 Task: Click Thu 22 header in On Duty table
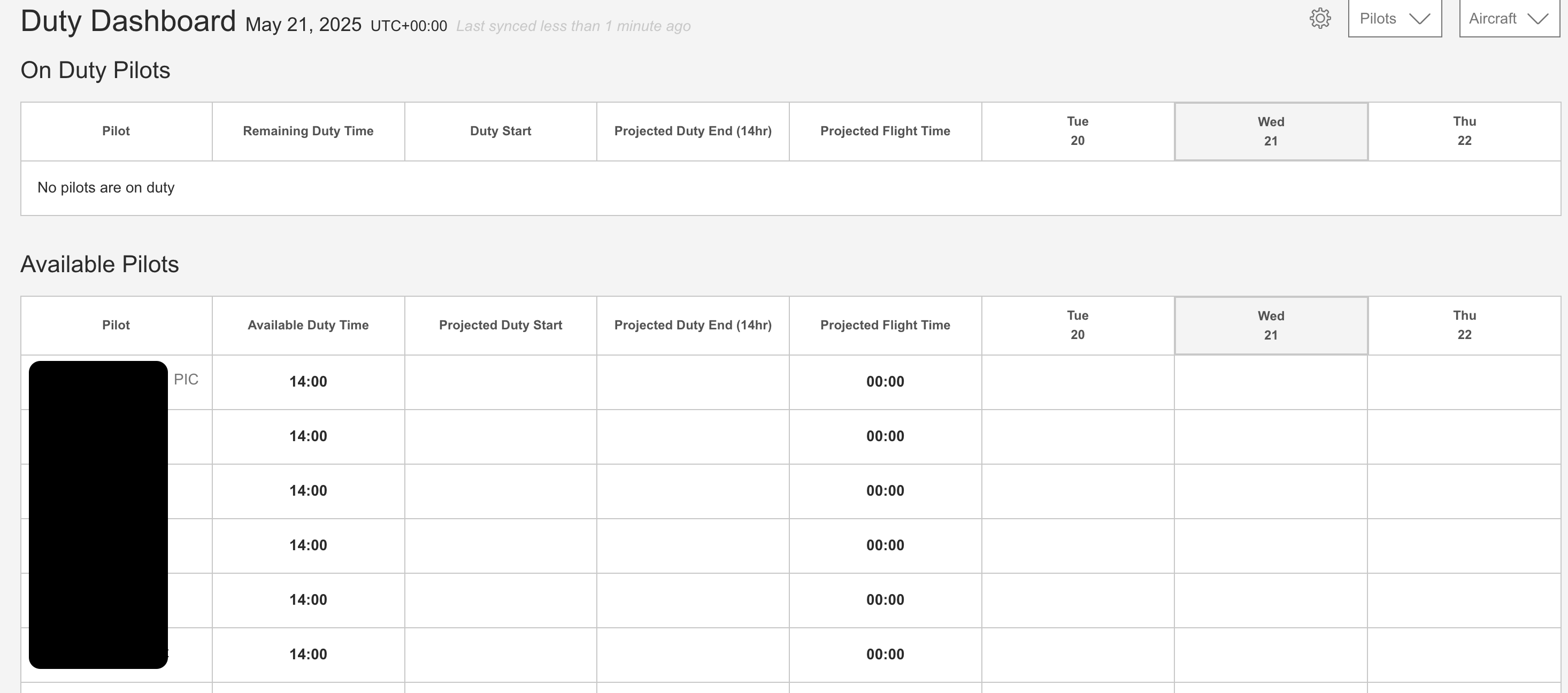(1464, 132)
